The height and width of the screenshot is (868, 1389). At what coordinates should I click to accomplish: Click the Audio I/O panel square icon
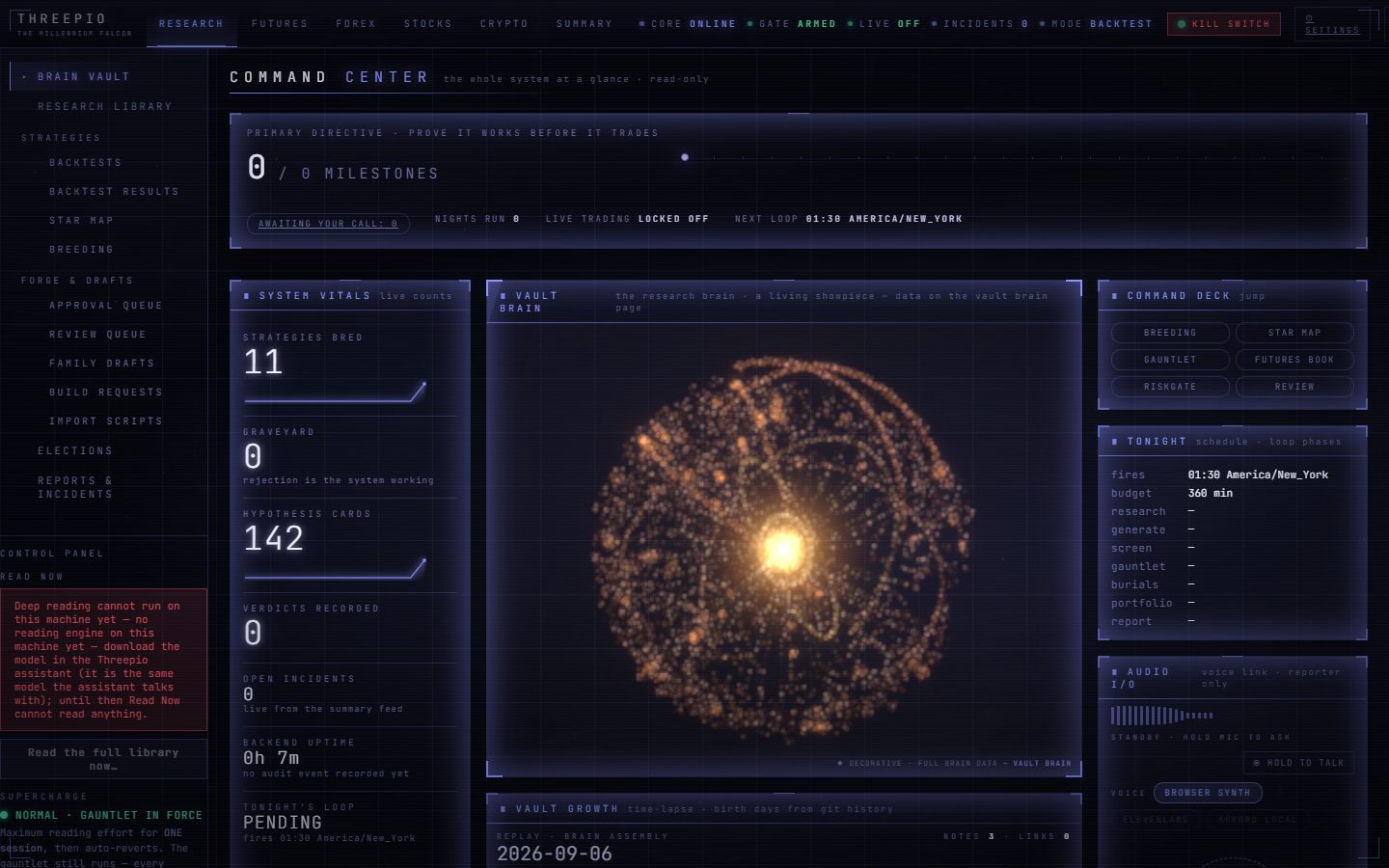(1115, 672)
